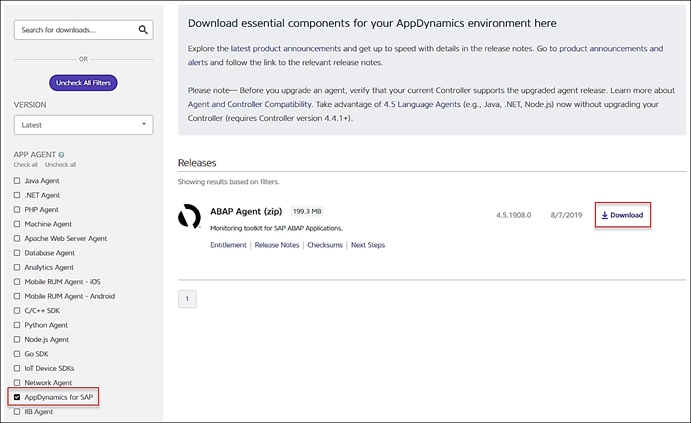Open the Version dropdown set to Latest

[x=83, y=125]
